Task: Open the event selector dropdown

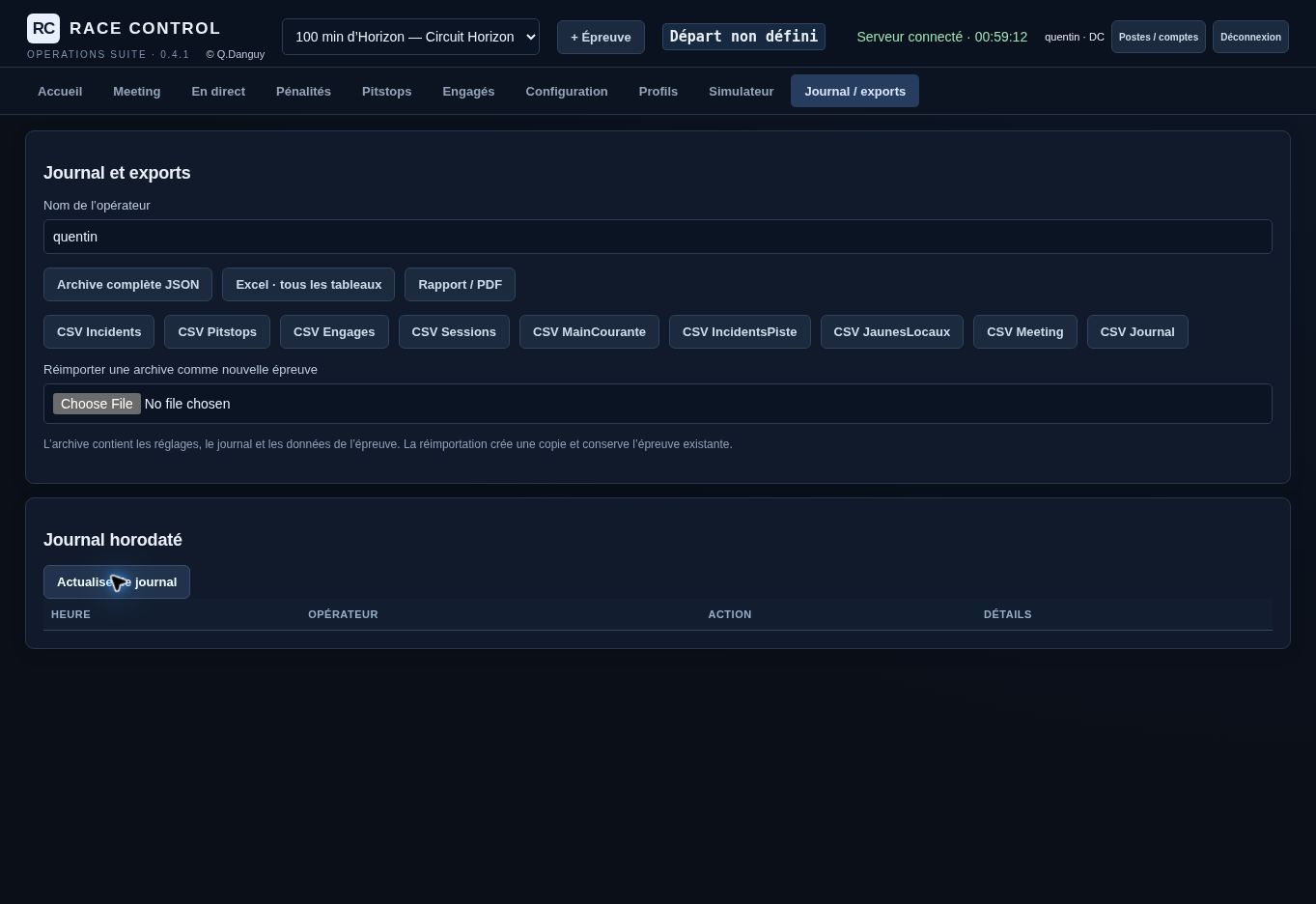Action: click(410, 37)
